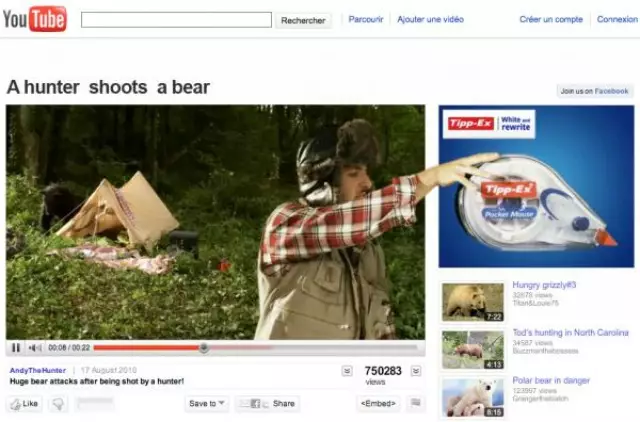Pause the video playback

pos(16,348)
